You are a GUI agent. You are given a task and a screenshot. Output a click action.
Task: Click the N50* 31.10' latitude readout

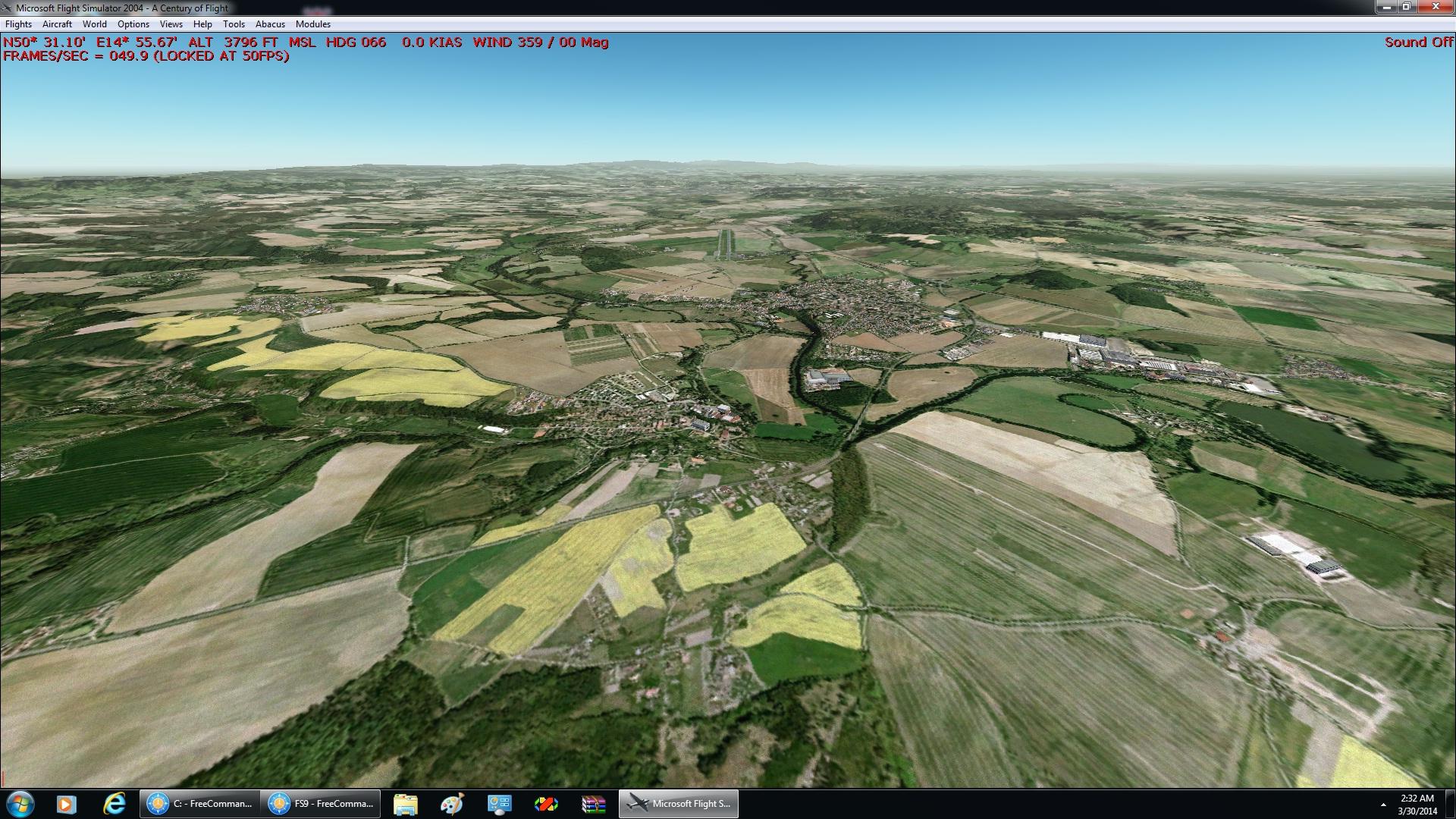tap(44, 42)
